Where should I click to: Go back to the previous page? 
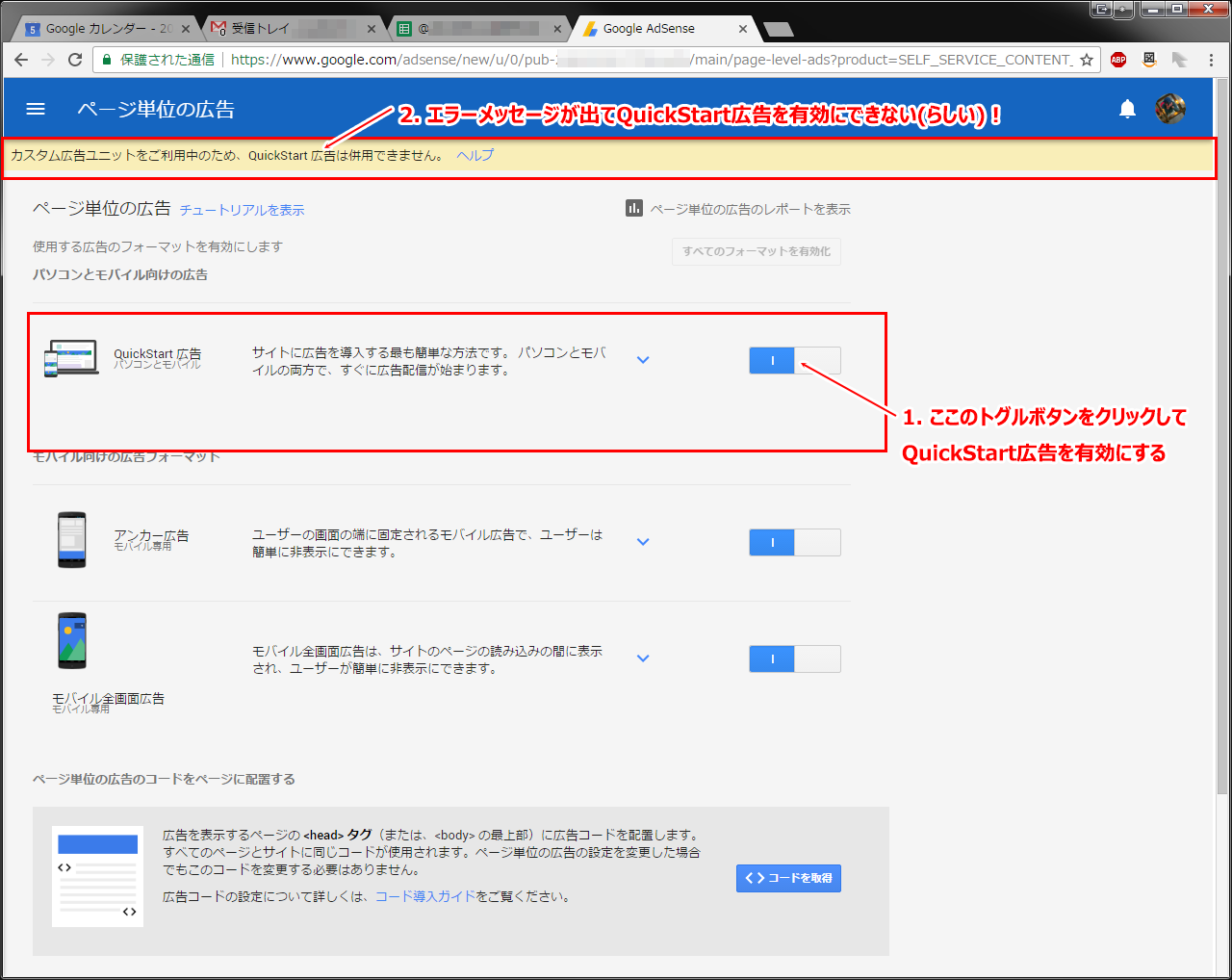point(21,60)
